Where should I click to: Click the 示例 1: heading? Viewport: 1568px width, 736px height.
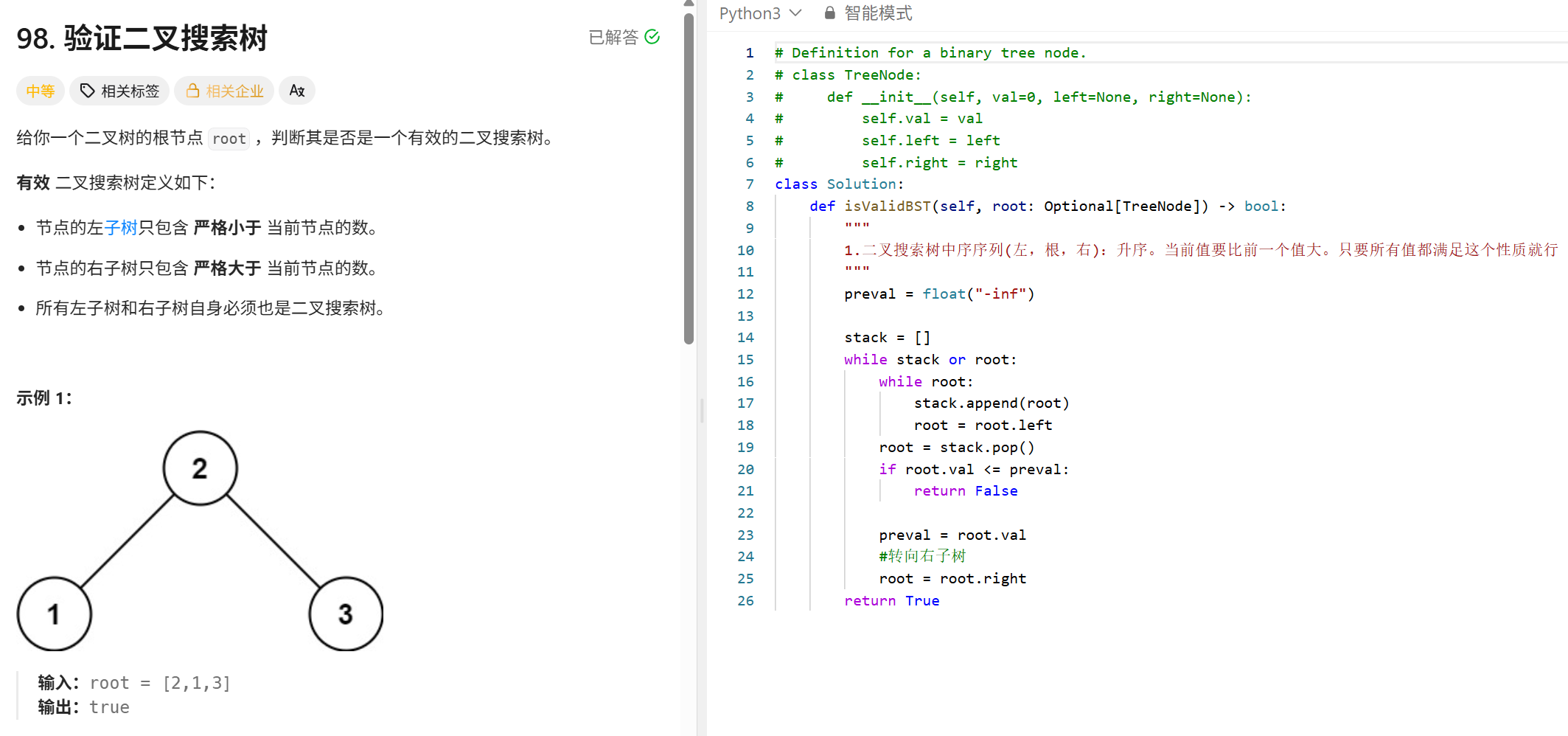click(44, 398)
